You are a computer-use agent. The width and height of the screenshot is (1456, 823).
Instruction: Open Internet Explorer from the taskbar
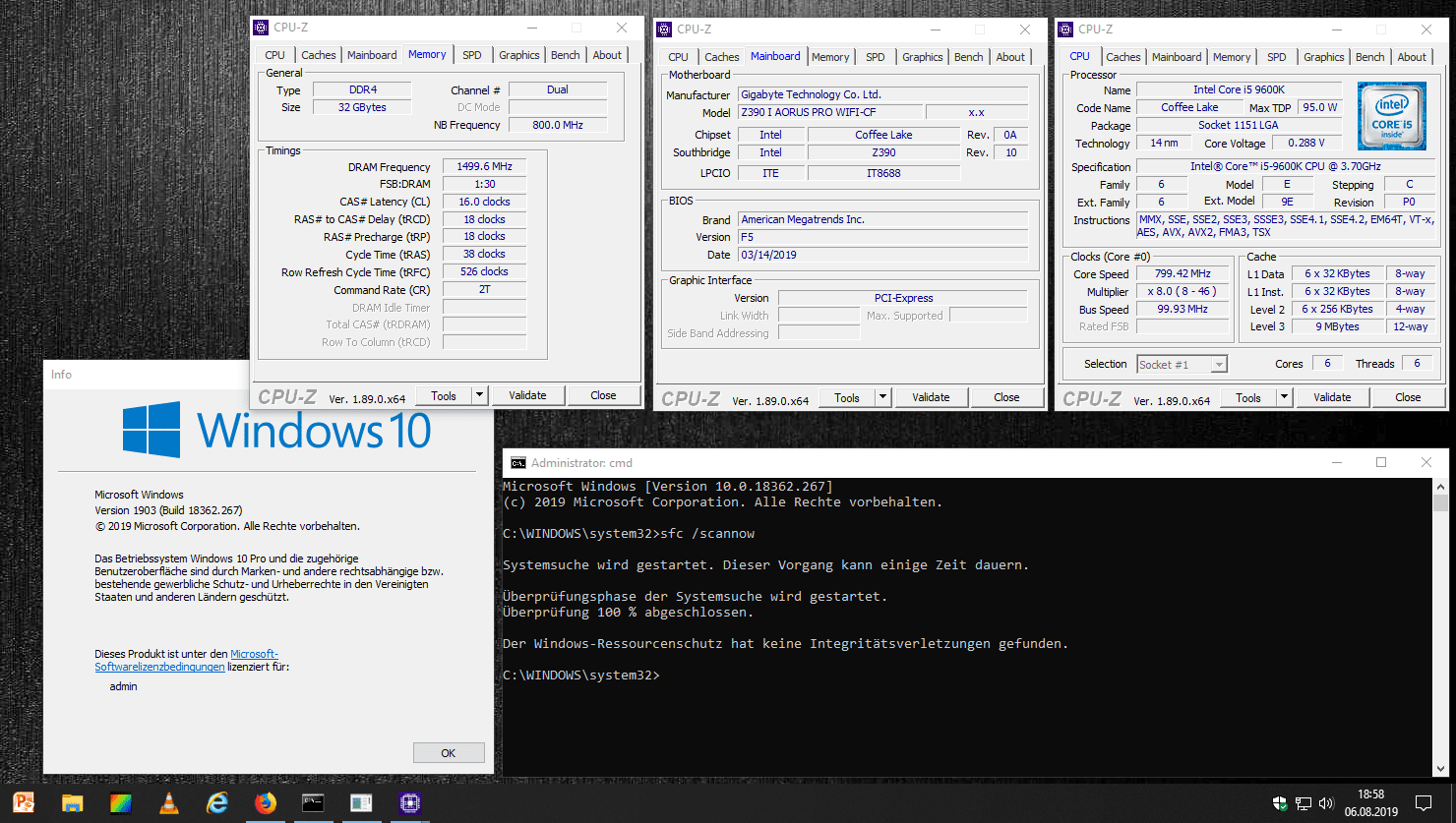click(217, 802)
